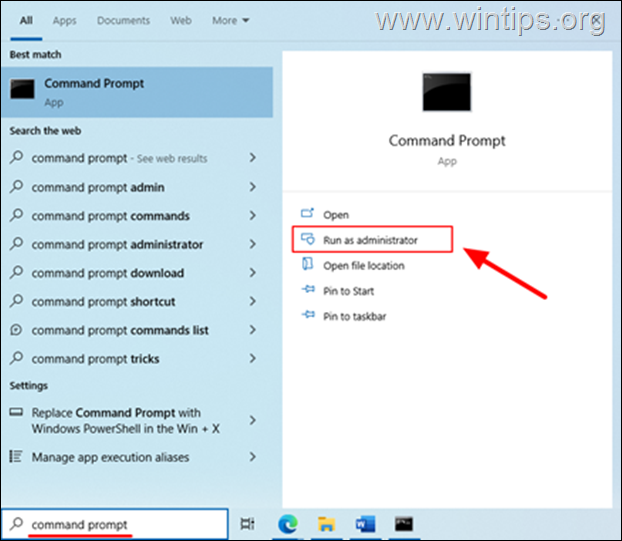Switch to the Documents search tab
622x541 pixels.
coord(123,21)
